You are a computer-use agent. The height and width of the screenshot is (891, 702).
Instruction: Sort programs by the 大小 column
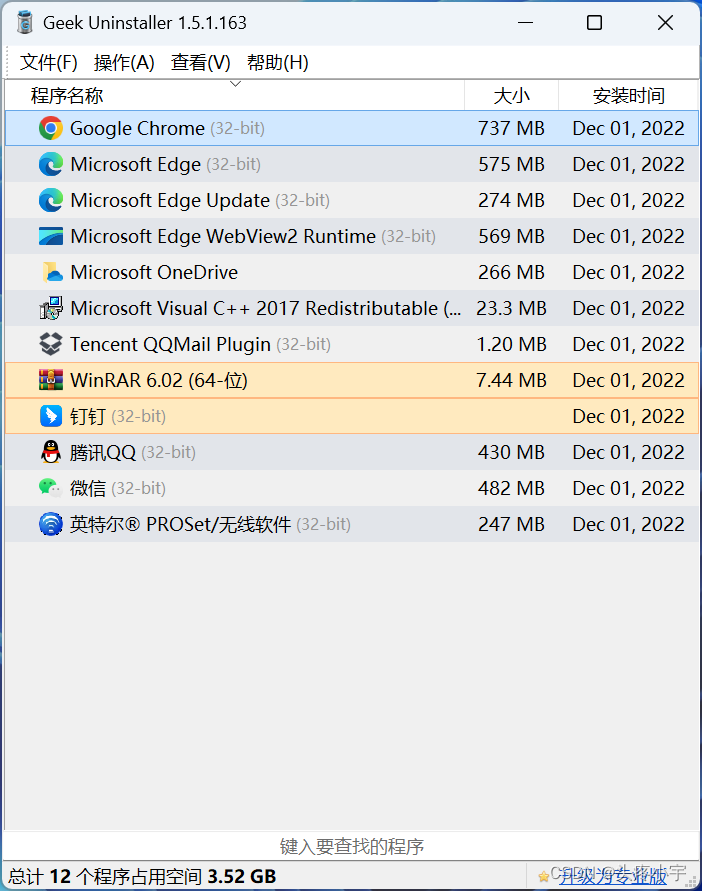512,95
